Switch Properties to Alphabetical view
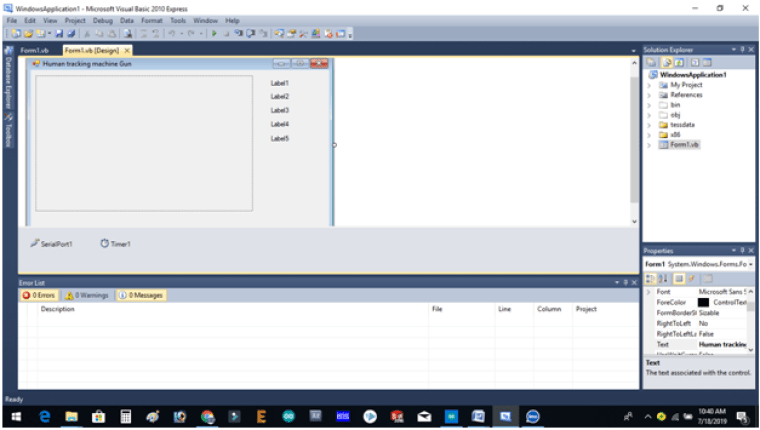Viewport: 760px width, 430px height. coord(663,279)
